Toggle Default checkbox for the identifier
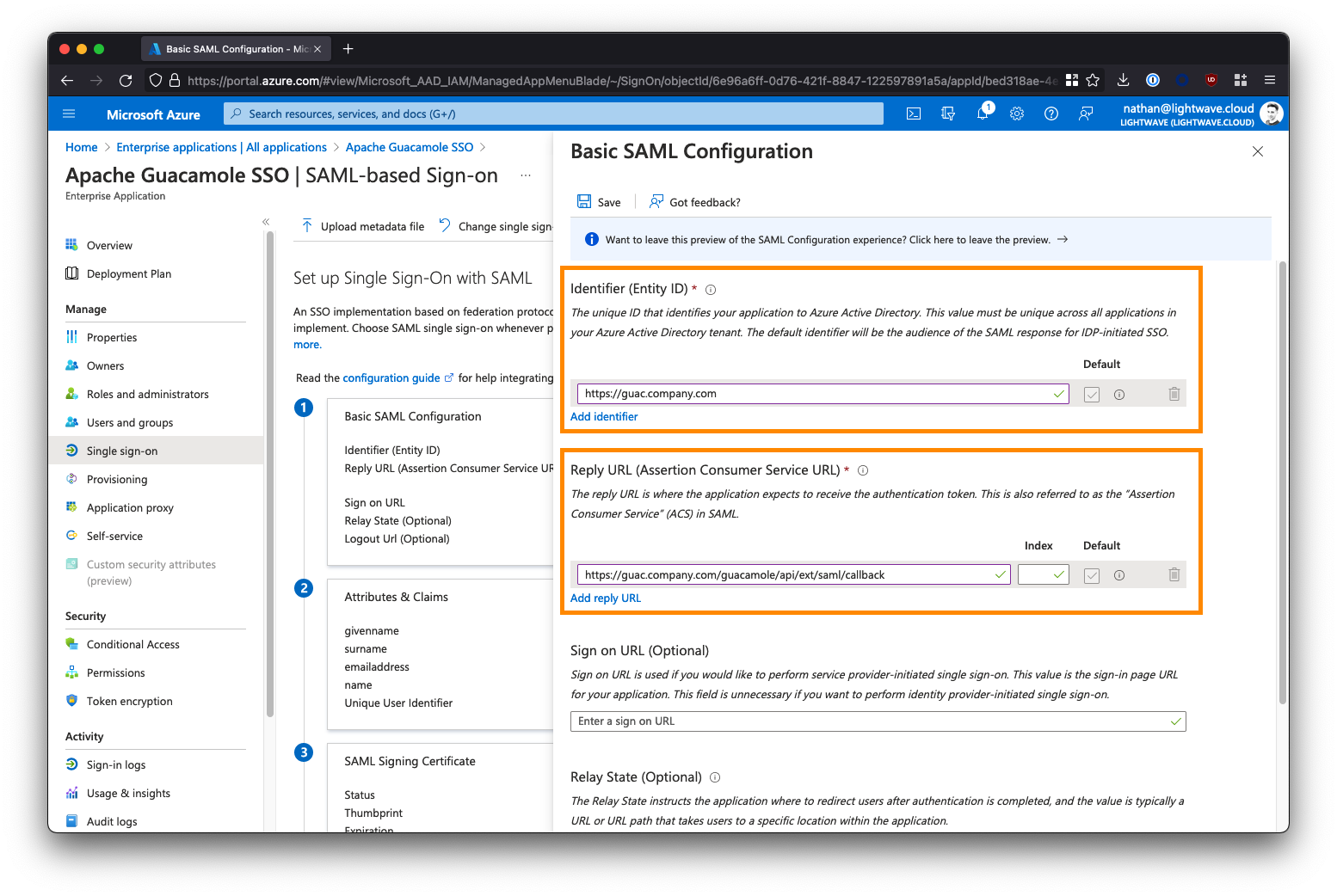The height and width of the screenshot is (896, 1337). (x=1092, y=395)
